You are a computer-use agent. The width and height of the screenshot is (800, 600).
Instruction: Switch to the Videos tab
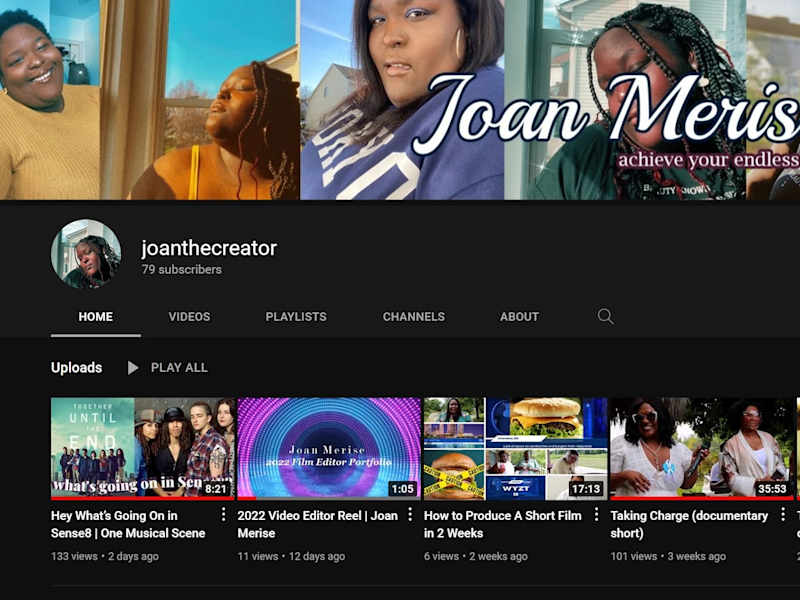click(189, 317)
